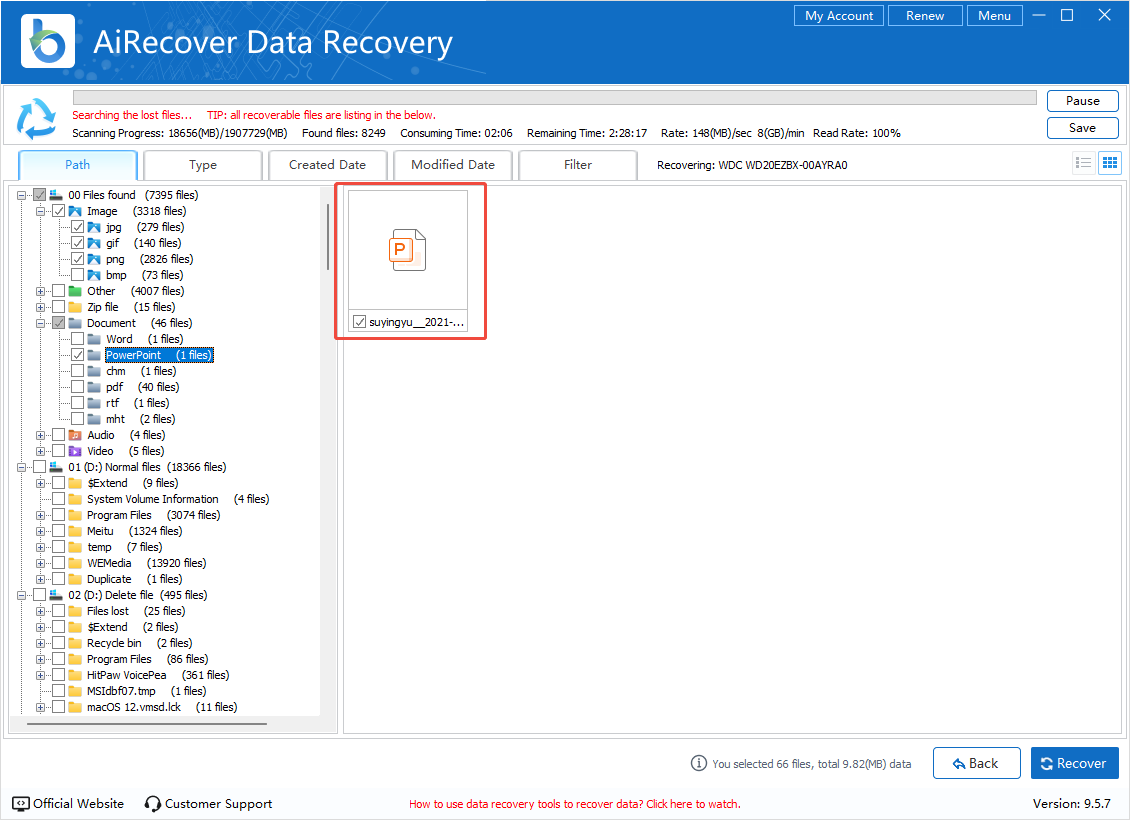1130x820 pixels.
Task: Expand the Other folder node
Action: tap(41, 291)
